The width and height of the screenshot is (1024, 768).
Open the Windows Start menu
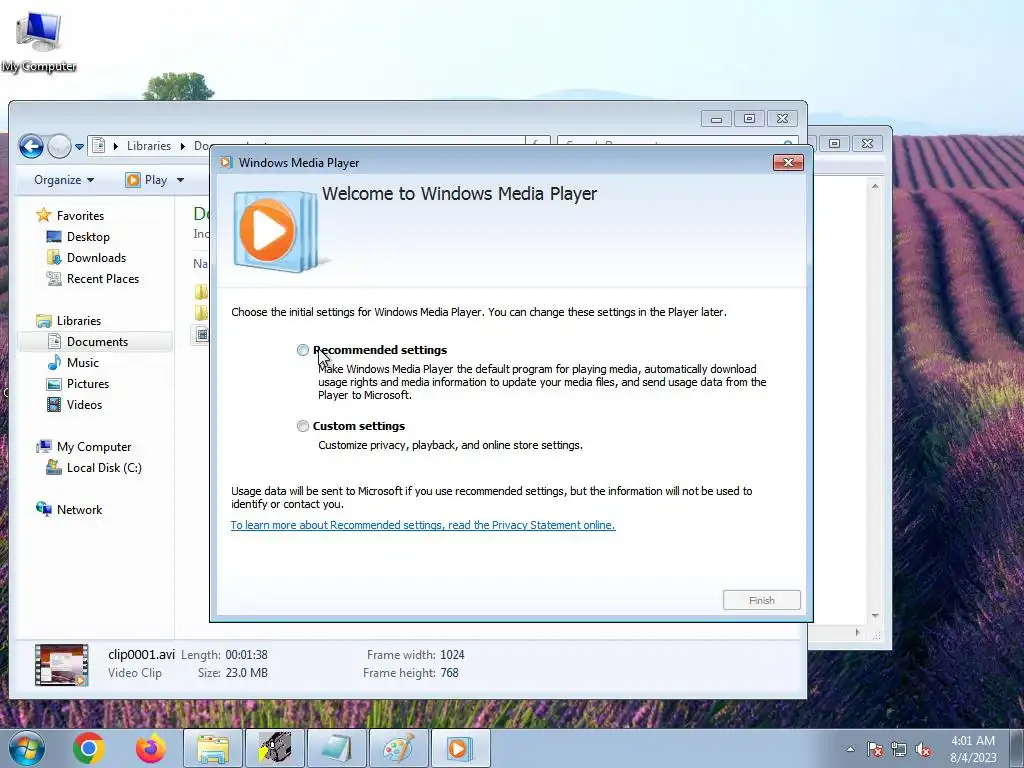coord(27,748)
